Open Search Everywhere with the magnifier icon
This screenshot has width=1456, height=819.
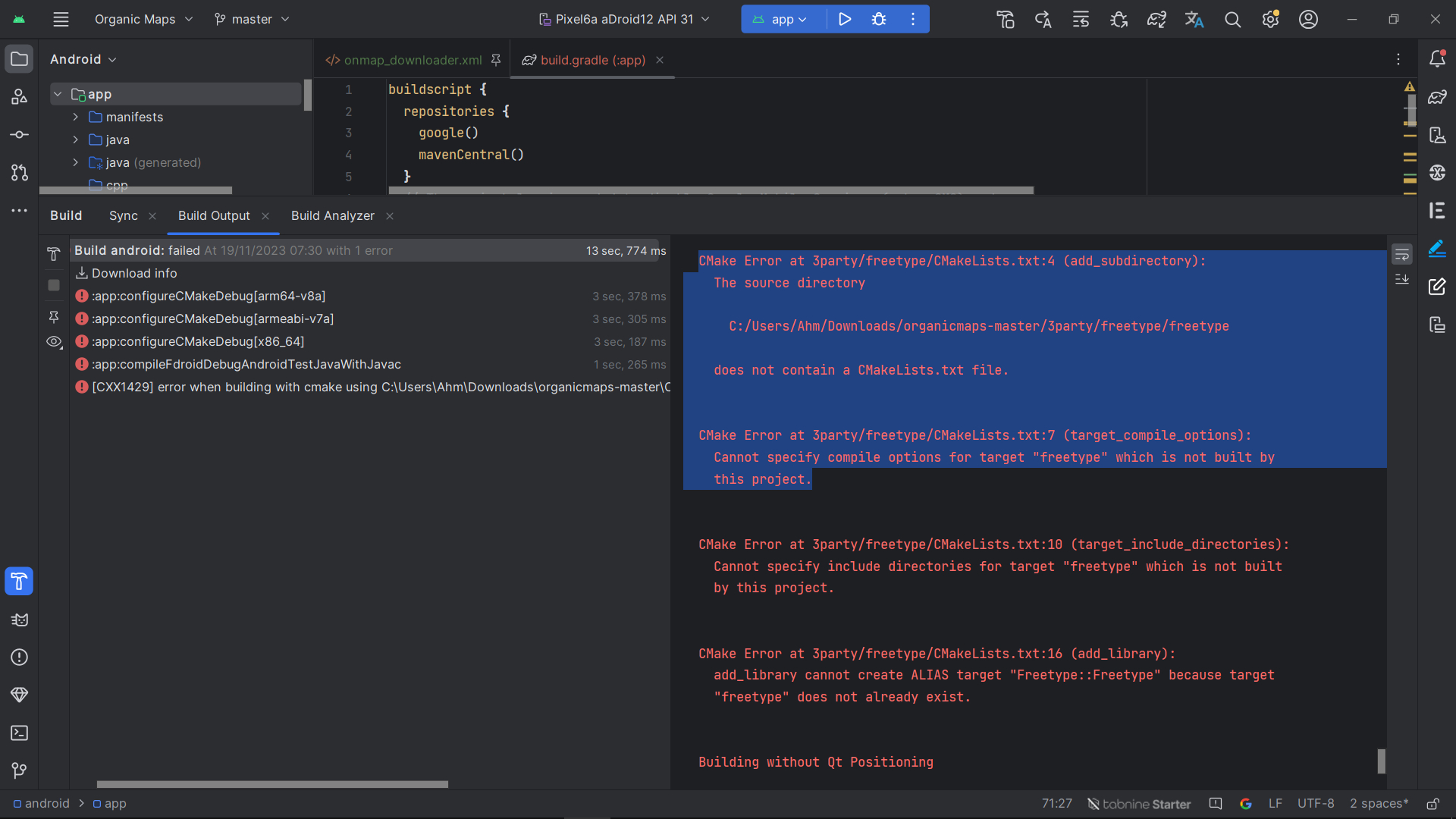coord(1232,19)
